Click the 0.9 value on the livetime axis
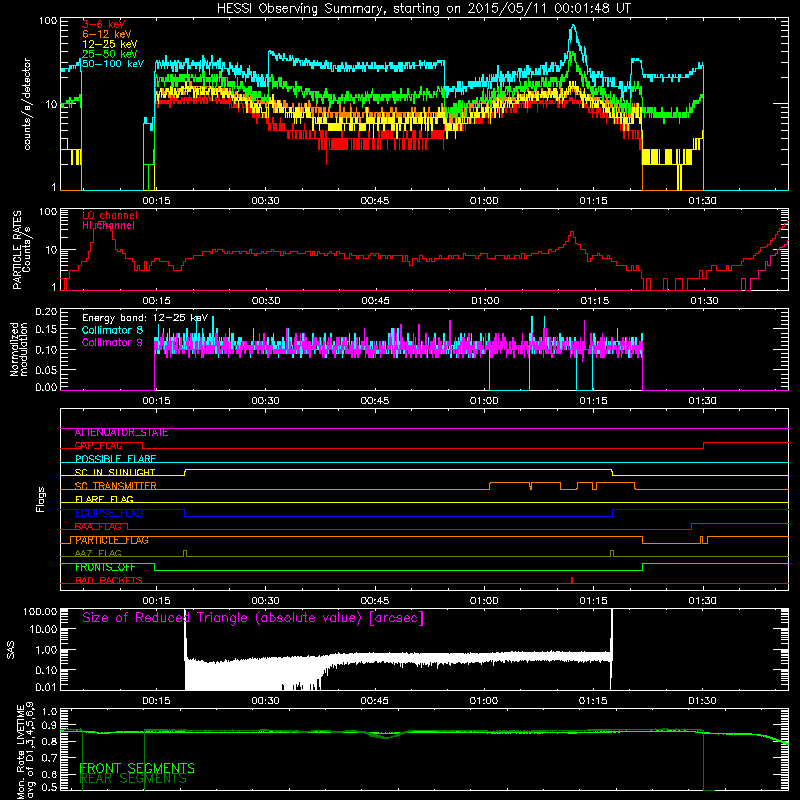Screen dimensions: 800x800 tap(49, 726)
